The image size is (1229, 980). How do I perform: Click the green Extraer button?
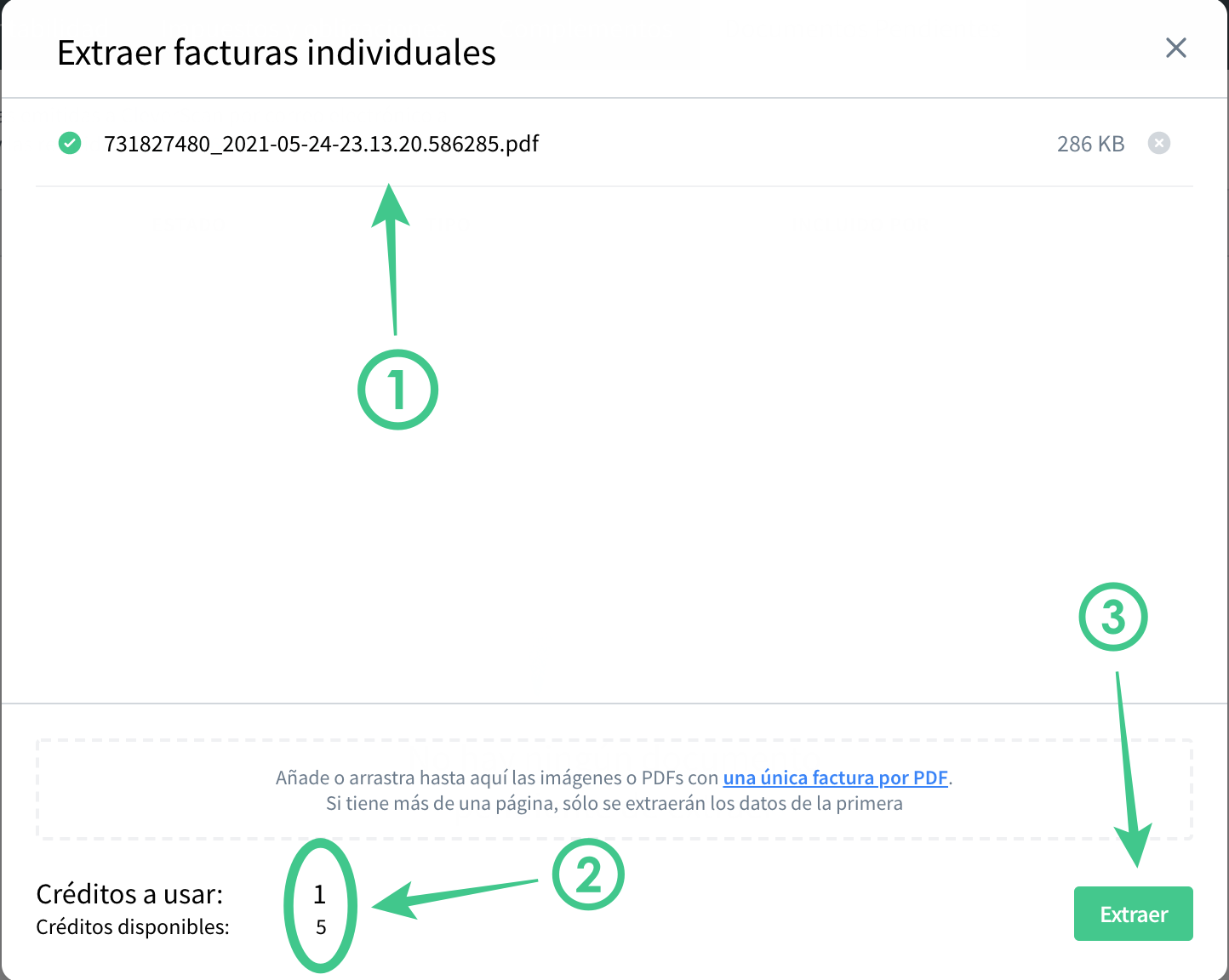point(1133,914)
